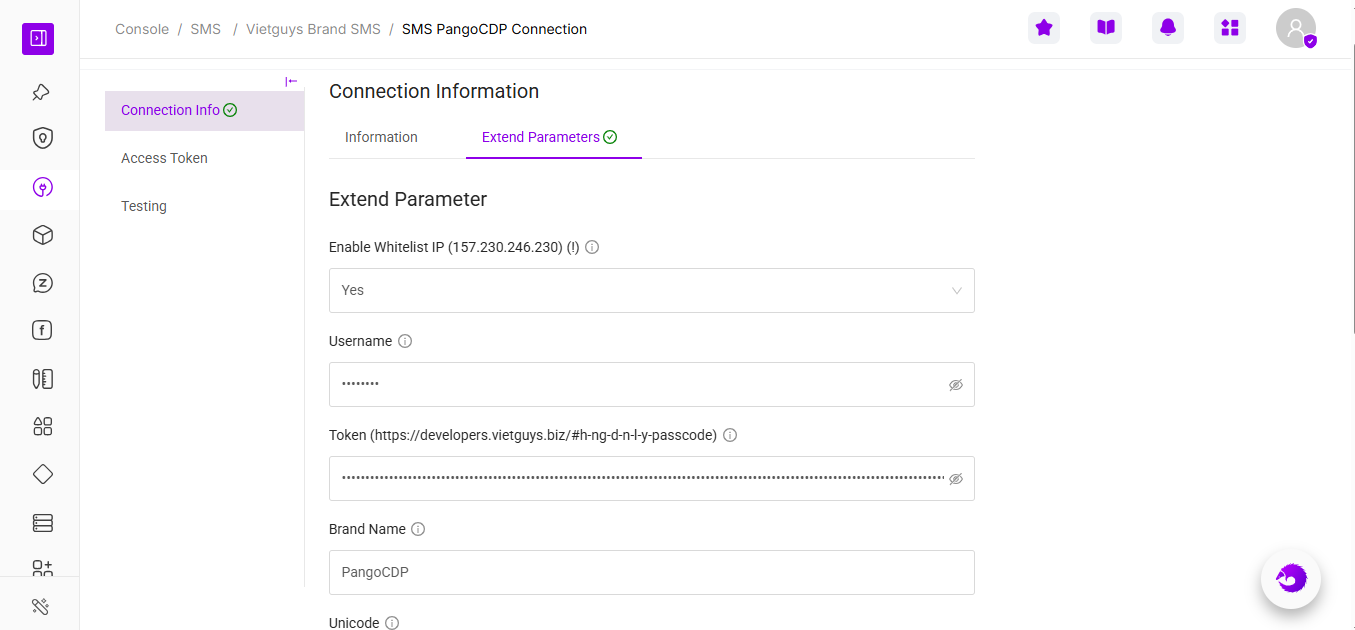This screenshot has height=630, width=1355.
Task: Open the notifications bell icon
Action: coord(1168,28)
